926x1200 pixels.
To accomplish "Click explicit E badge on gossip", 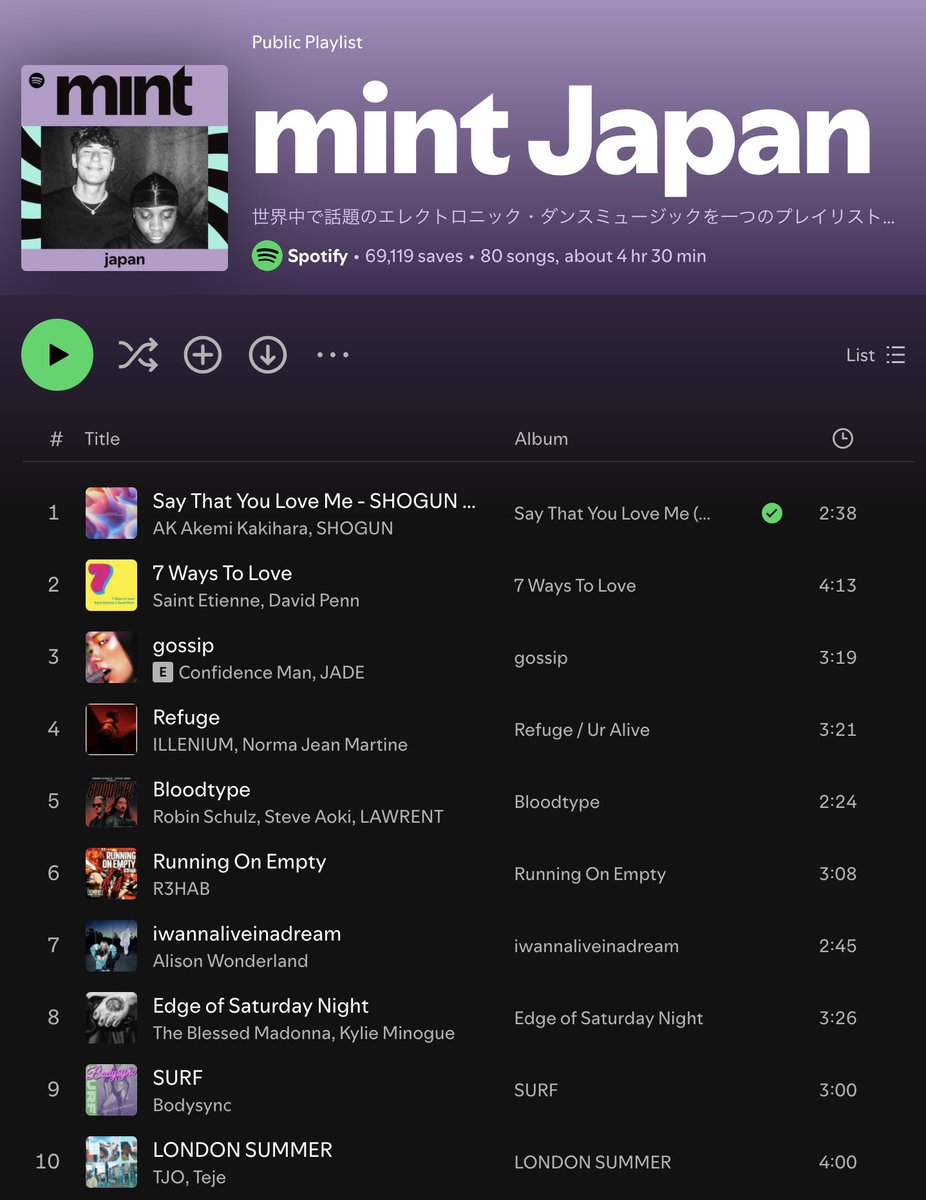I will pyautogui.click(x=162, y=672).
